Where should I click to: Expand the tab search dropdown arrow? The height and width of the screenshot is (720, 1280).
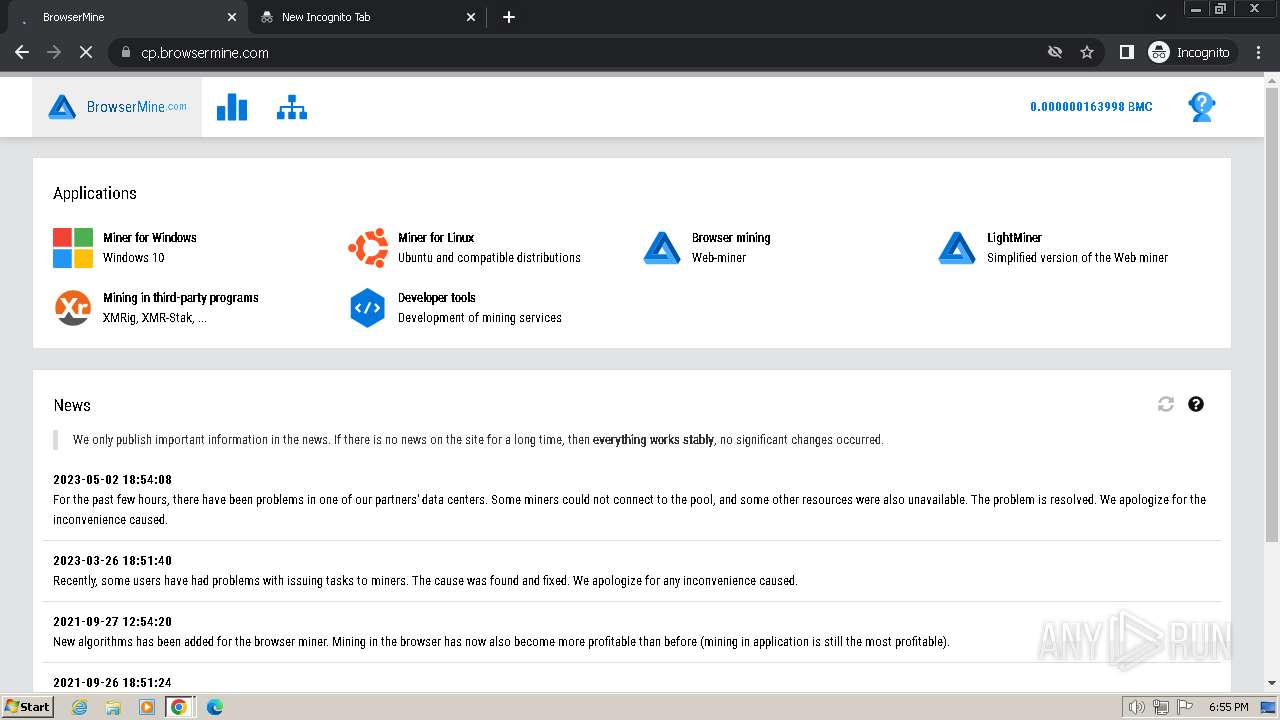[1161, 17]
